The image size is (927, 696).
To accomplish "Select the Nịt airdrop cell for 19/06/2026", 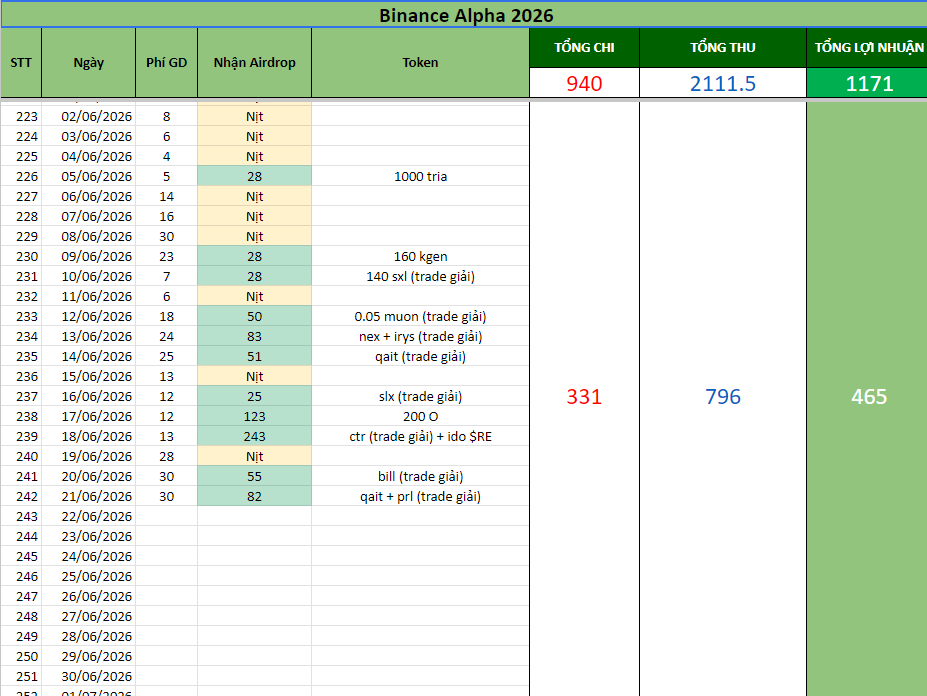I will (255, 457).
